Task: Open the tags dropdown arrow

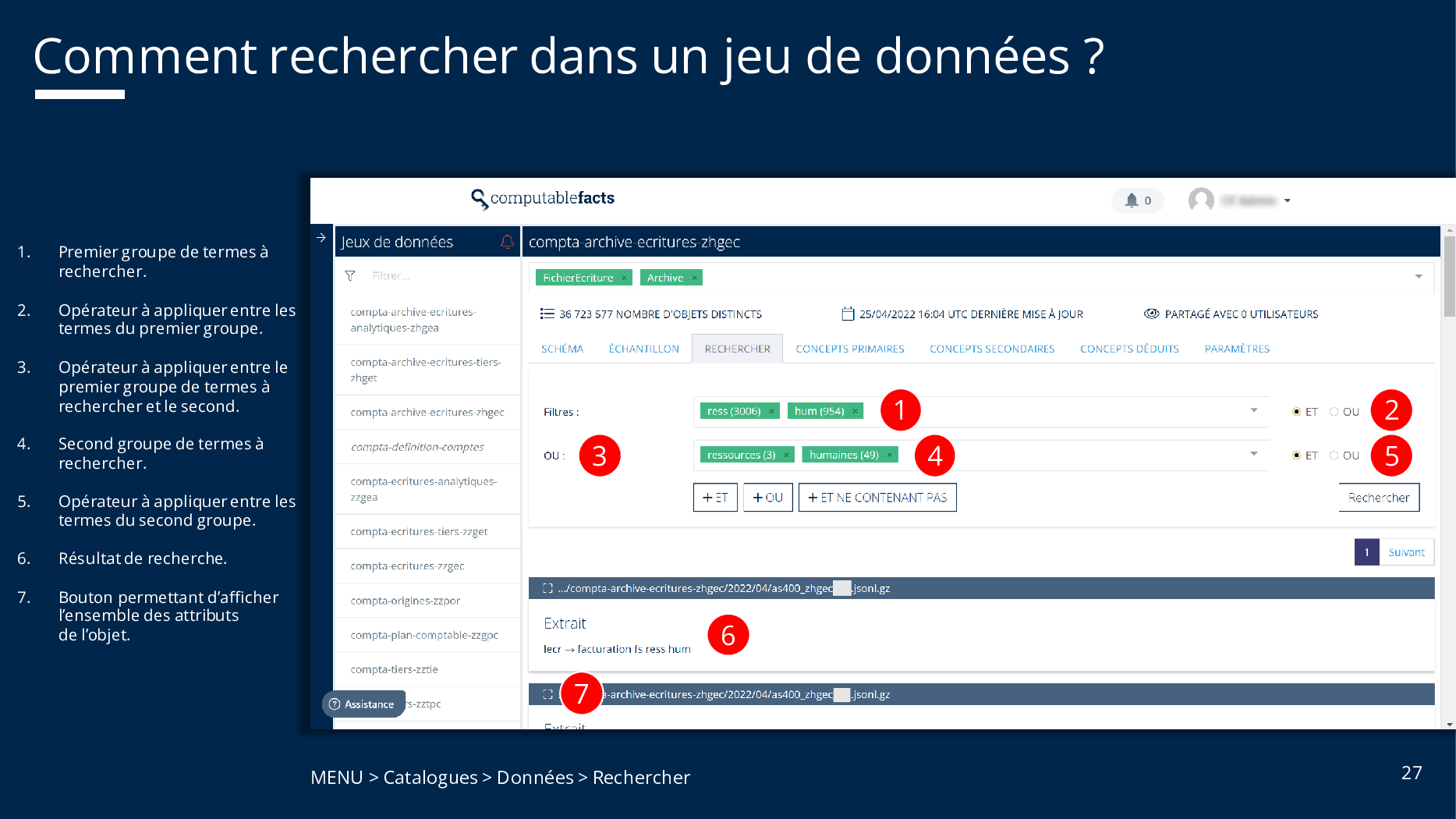Action: pyautogui.click(x=1419, y=277)
